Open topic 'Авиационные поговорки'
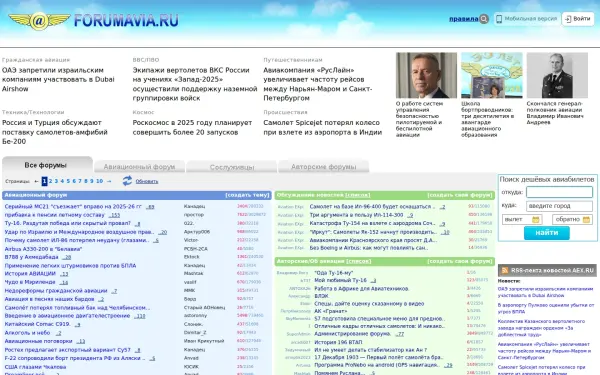The width and height of the screenshot is (600, 375). 38,341
